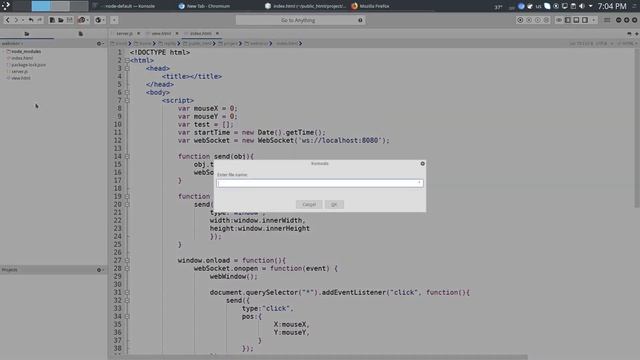640x360 pixels.
Task: Confirm with the OK button in the dialog
Action: click(334, 204)
